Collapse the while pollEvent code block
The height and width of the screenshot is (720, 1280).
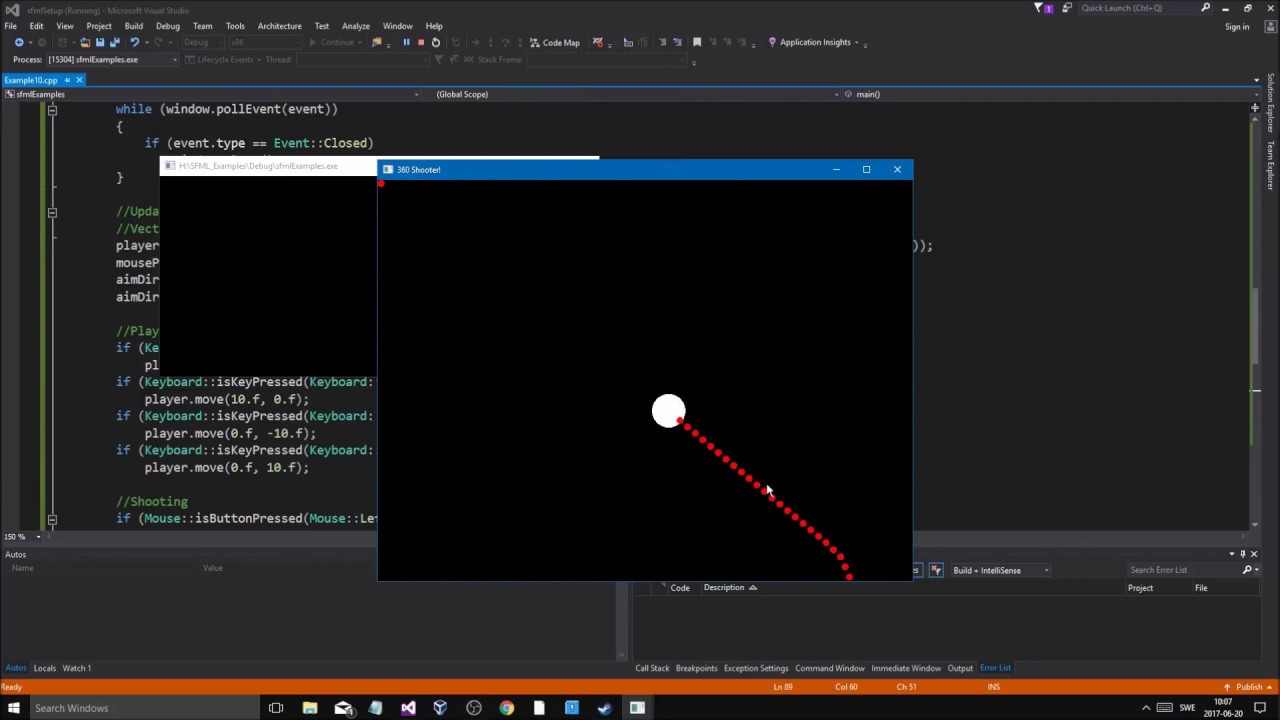(52, 110)
